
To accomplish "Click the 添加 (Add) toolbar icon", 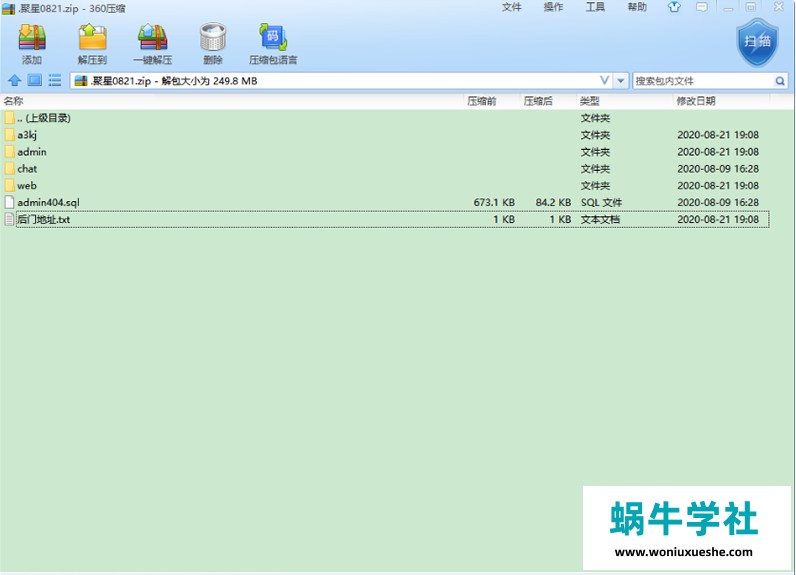I will [32, 38].
